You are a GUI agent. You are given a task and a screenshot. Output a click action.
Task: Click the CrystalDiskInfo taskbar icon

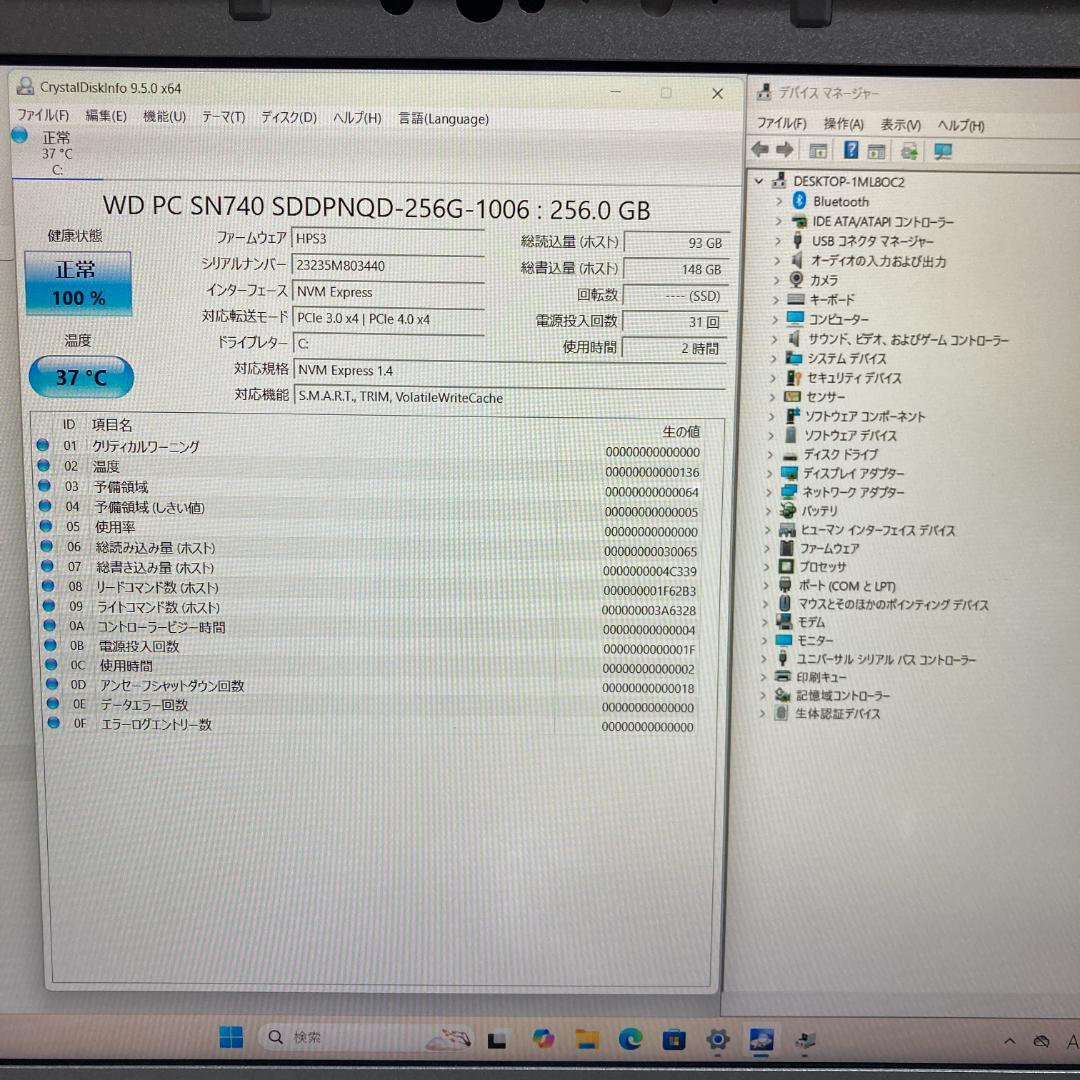tap(761, 1040)
